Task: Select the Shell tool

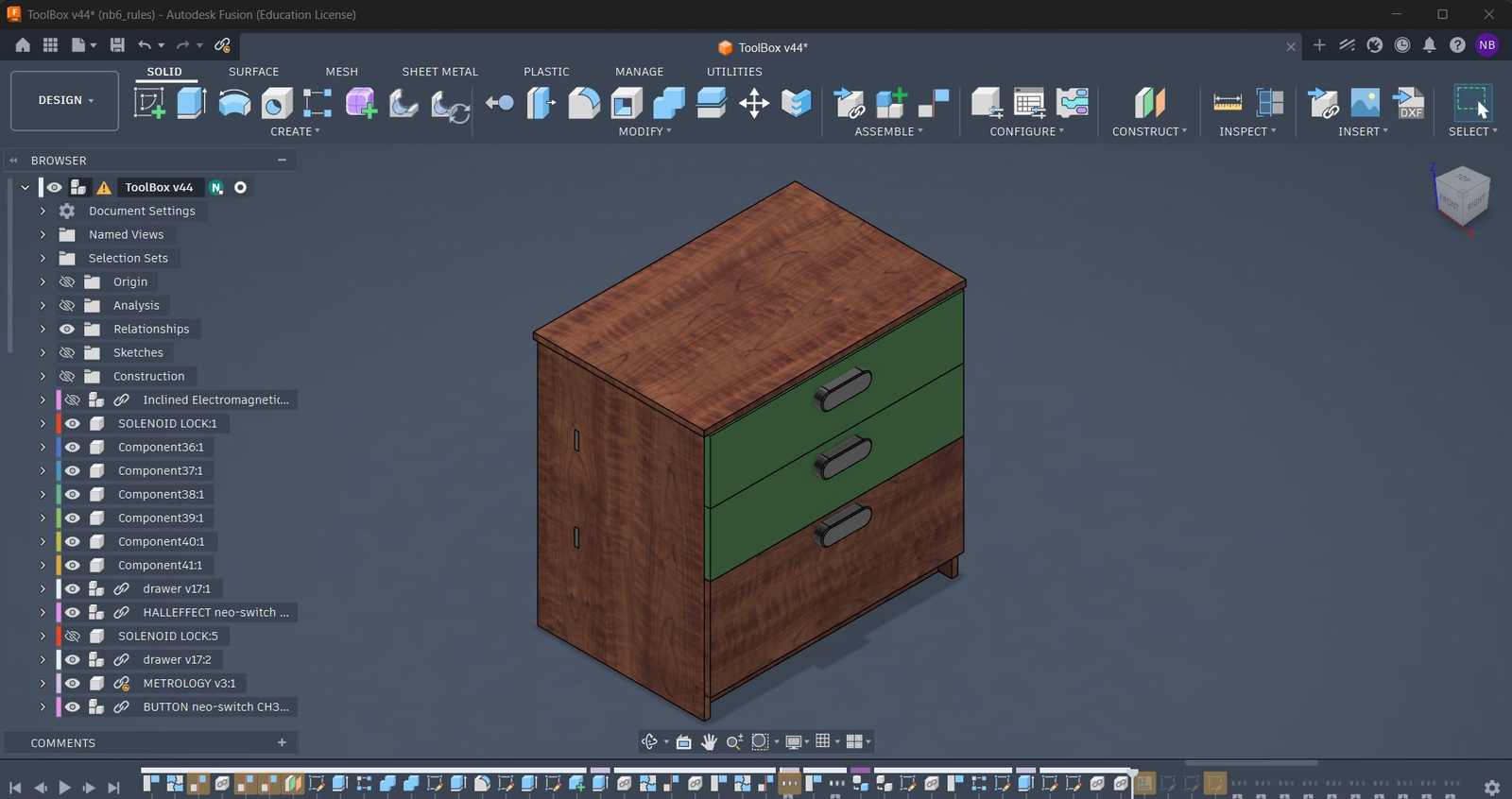Action: coord(627,103)
